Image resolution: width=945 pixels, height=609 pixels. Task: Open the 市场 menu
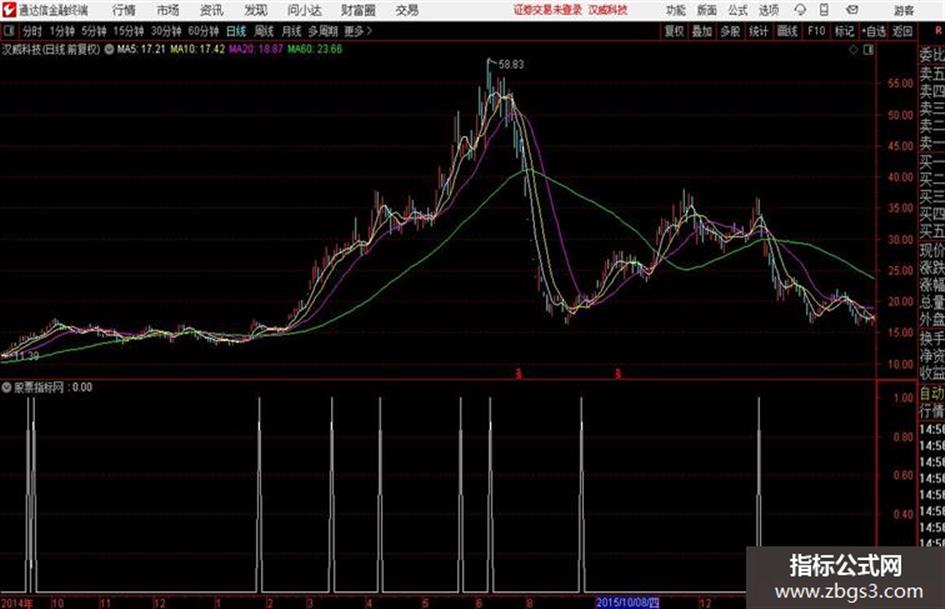168,10
